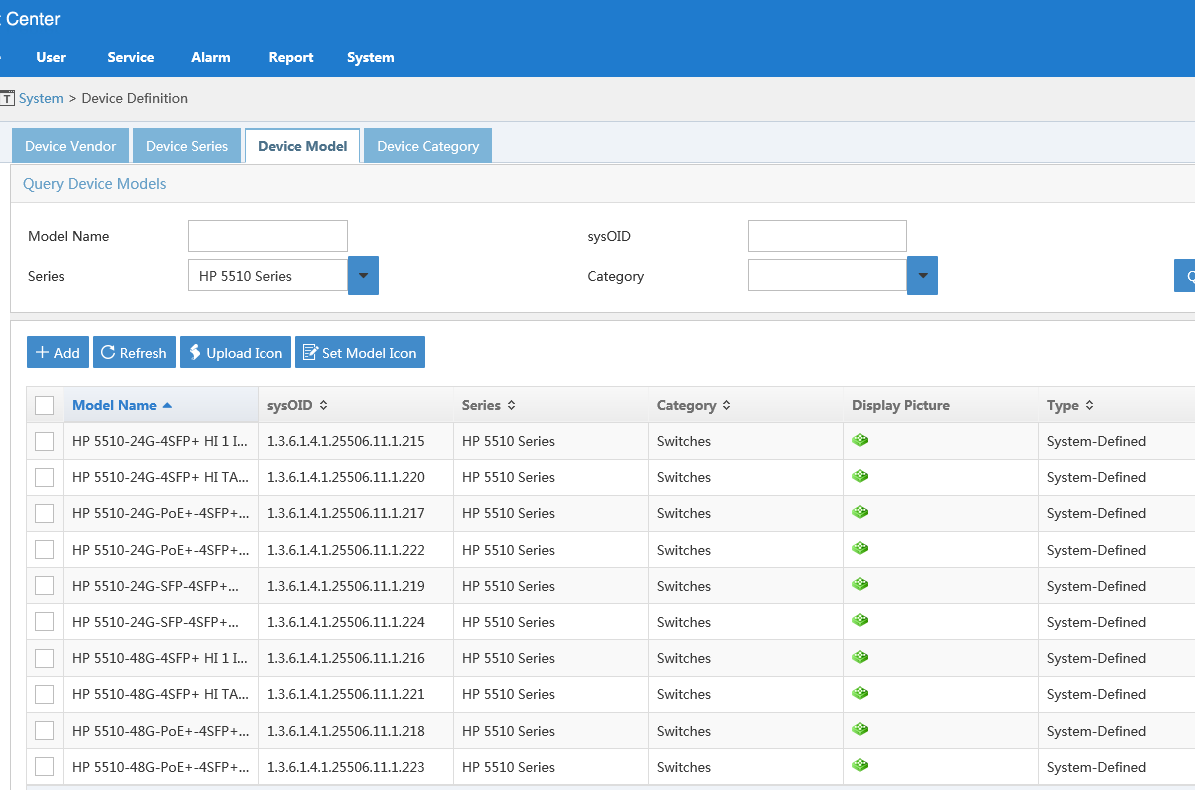Image resolution: width=1195 pixels, height=790 pixels.
Task: Click the Upload Icon button
Action: point(235,353)
